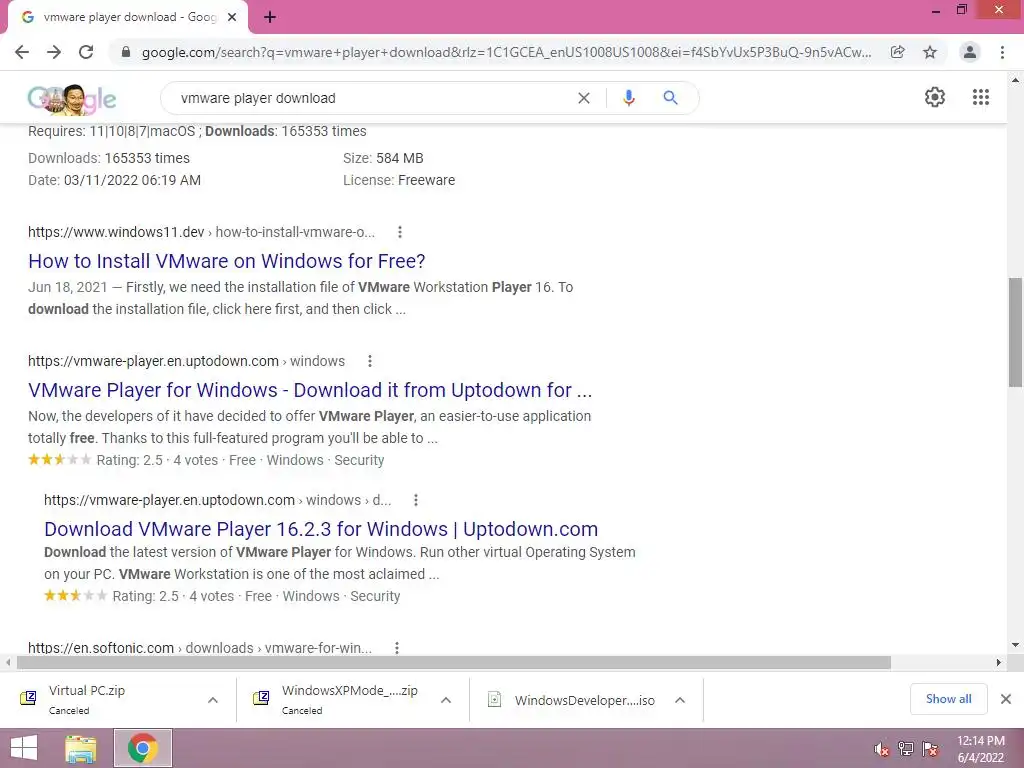The image size is (1024, 768).
Task: Click the horizontal scrollbar thumb
Action: point(454,663)
